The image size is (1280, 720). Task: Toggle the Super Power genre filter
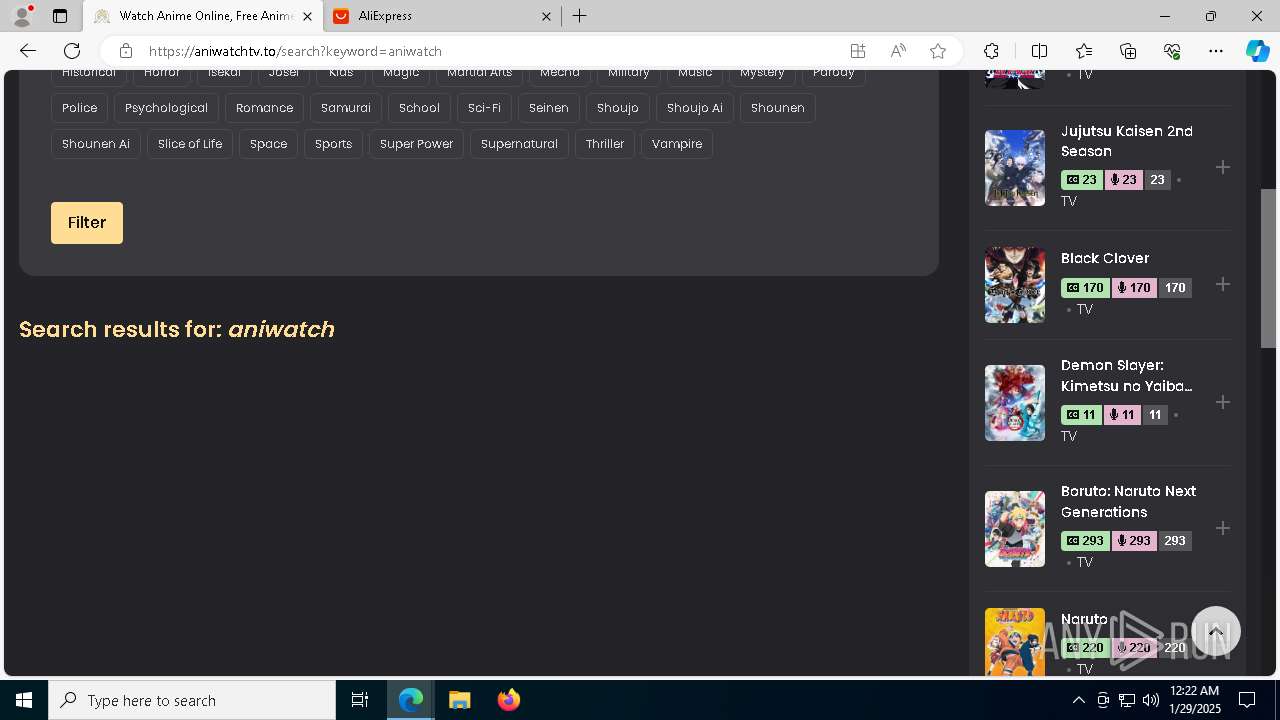416,144
